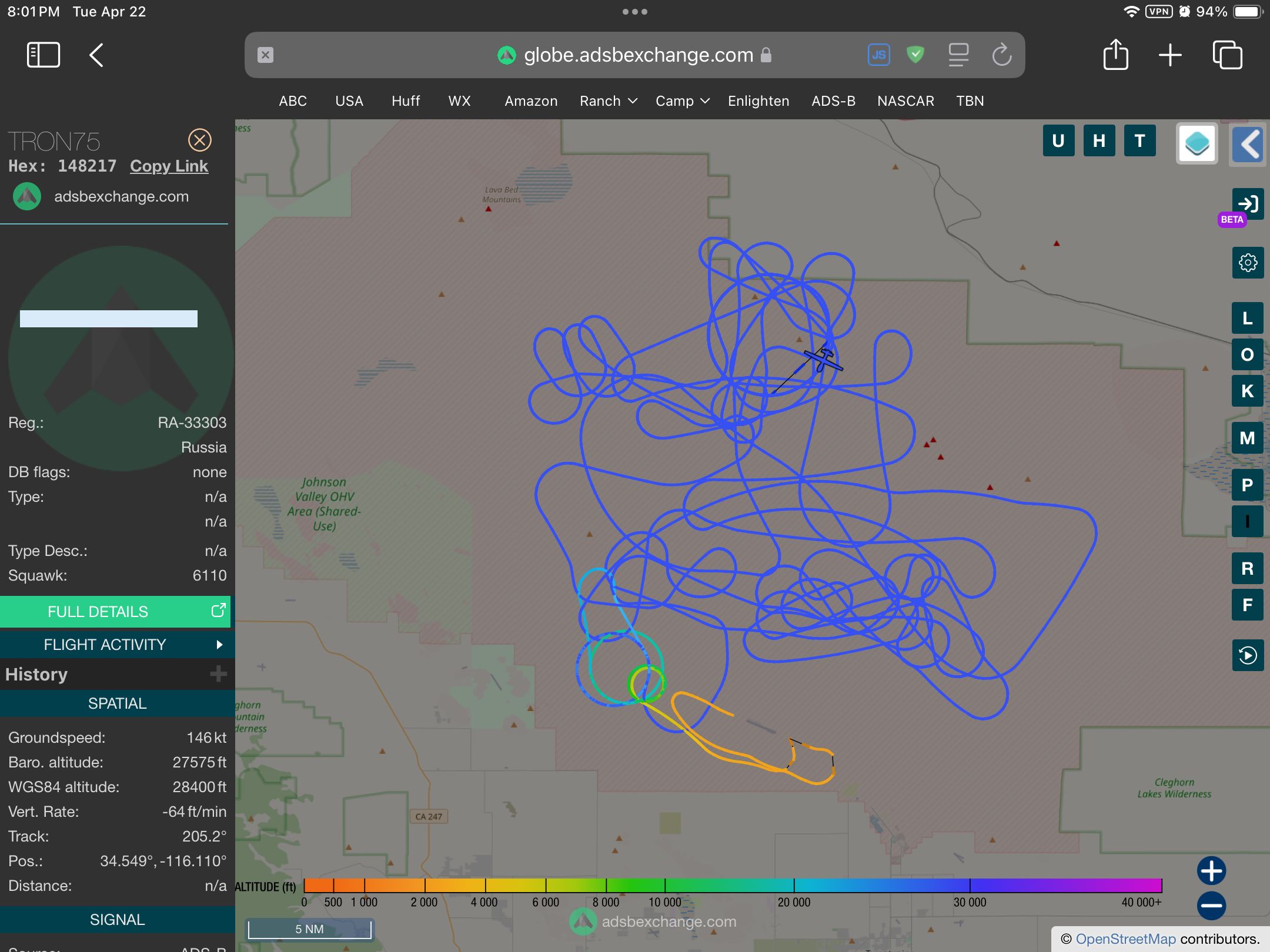
Task: Expand the Camp bookmarks folder
Action: tap(682, 101)
